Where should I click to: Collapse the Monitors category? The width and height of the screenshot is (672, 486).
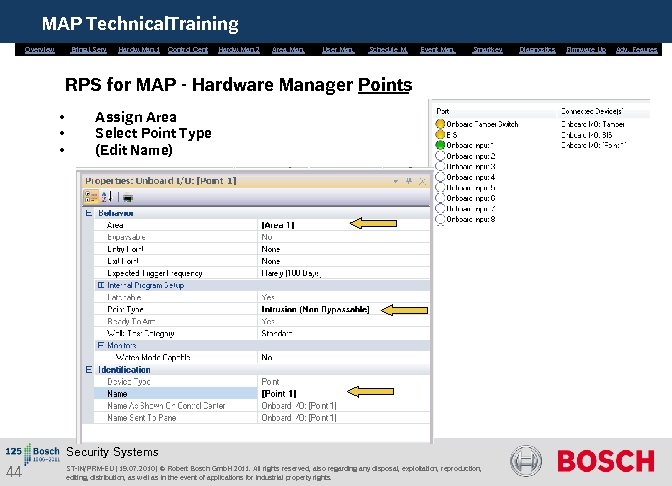coord(101,345)
